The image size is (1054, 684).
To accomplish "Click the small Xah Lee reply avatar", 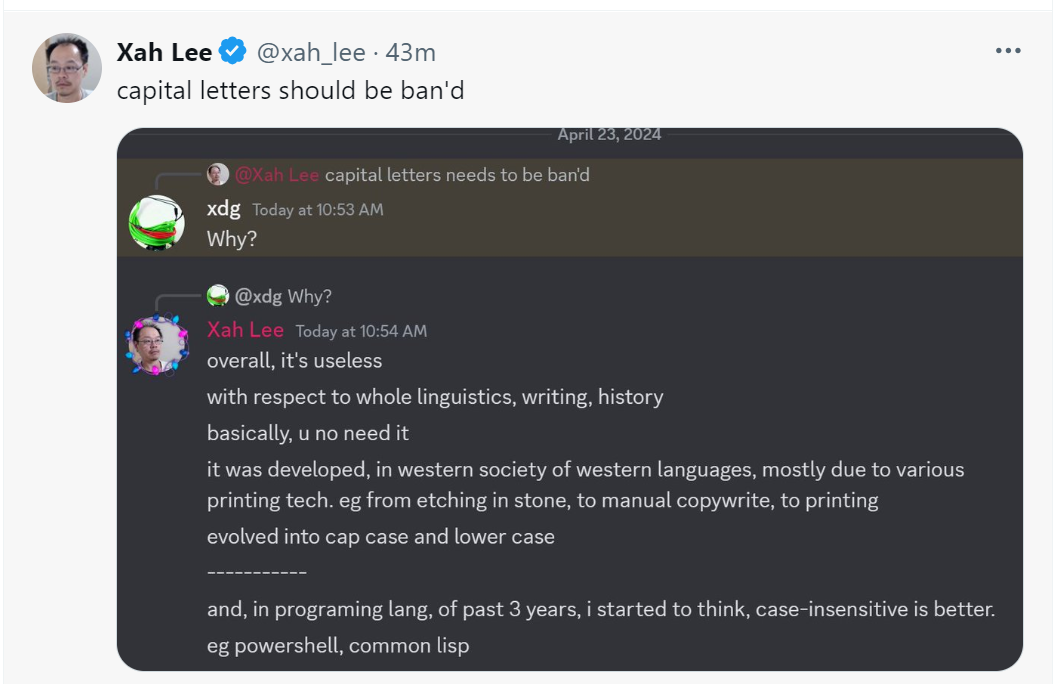I will click(x=218, y=174).
